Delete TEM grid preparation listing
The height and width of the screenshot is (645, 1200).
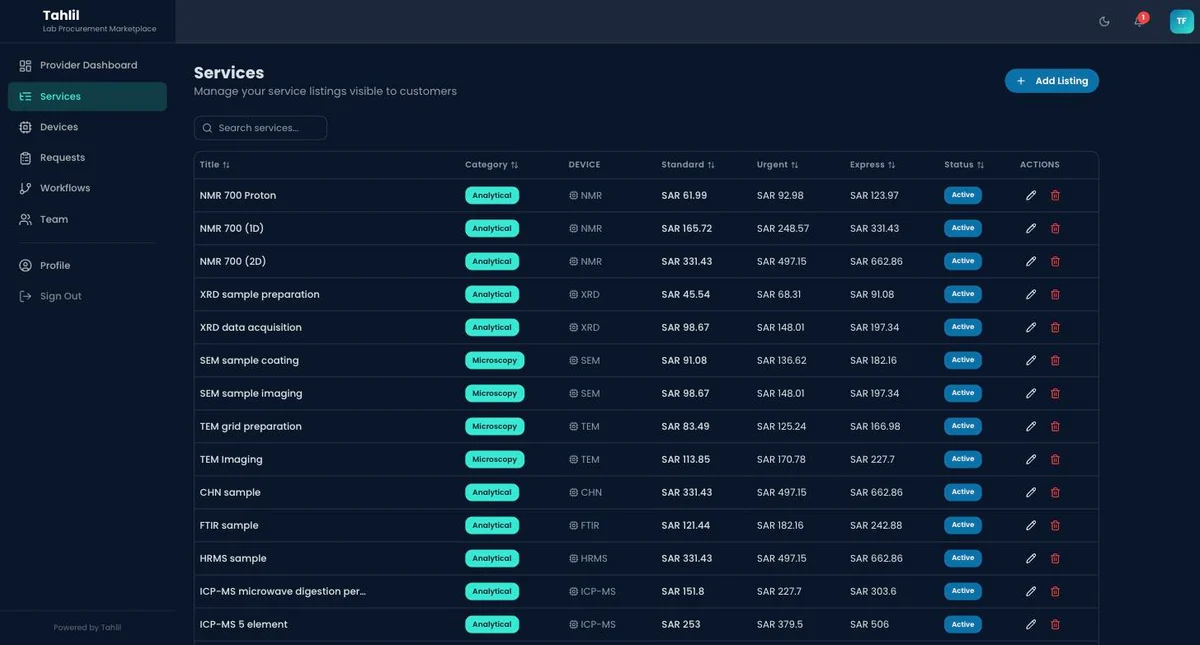click(x=1055, y=426)
